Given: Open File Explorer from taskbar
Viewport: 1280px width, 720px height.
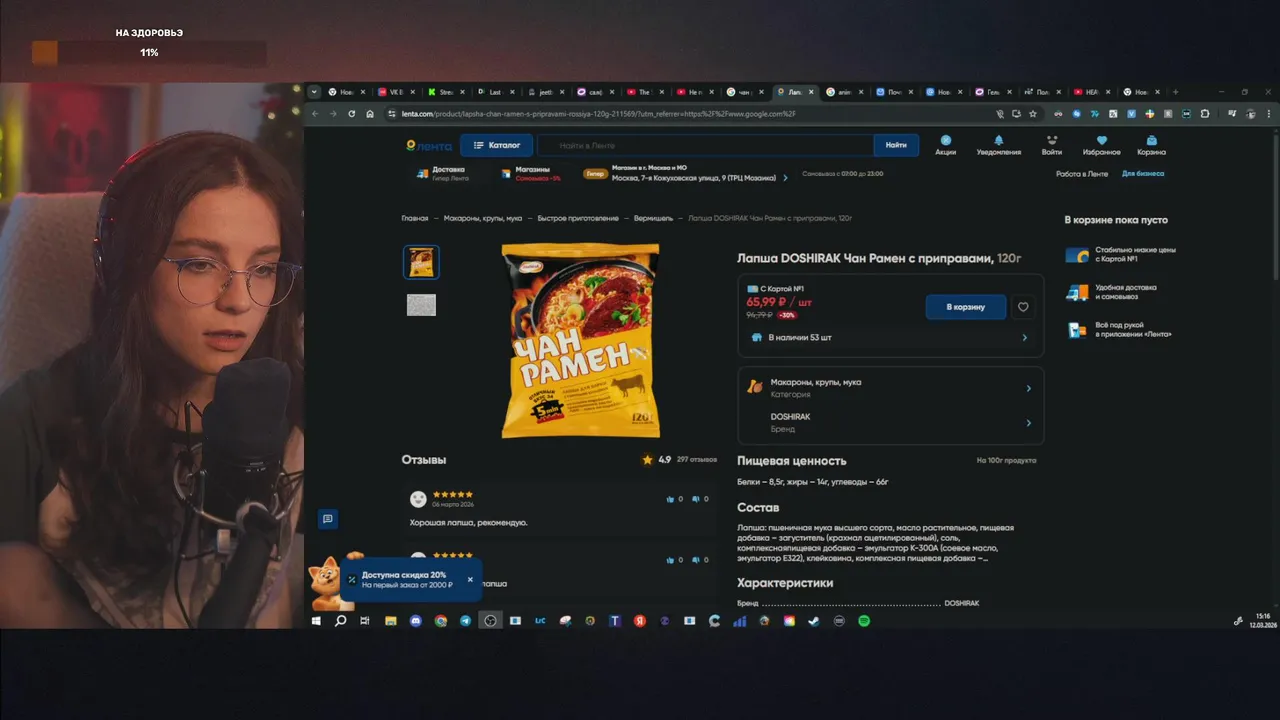Looking at the screenshot, I should (390, 621).
